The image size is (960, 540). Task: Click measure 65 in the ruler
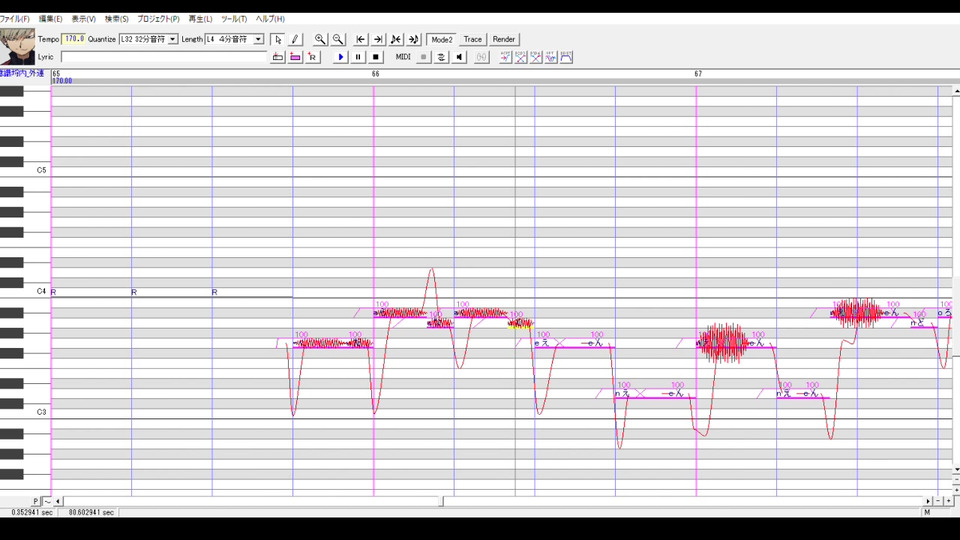56,73
